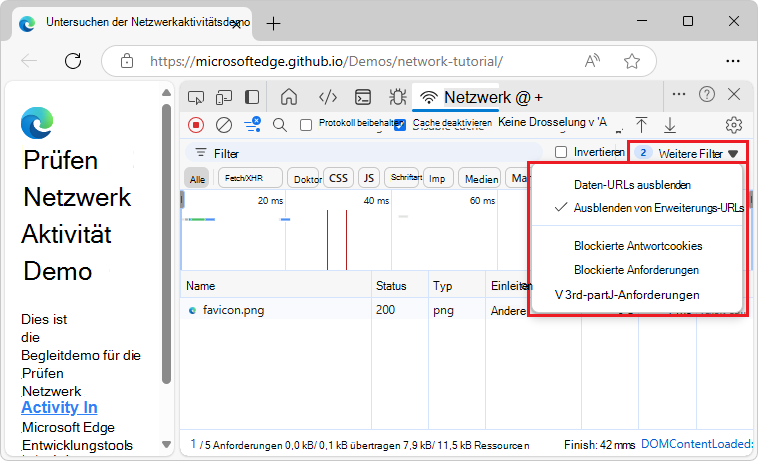Click the red load event line in timeline
This screenshot has height=461, width=758.
(346, 240)
